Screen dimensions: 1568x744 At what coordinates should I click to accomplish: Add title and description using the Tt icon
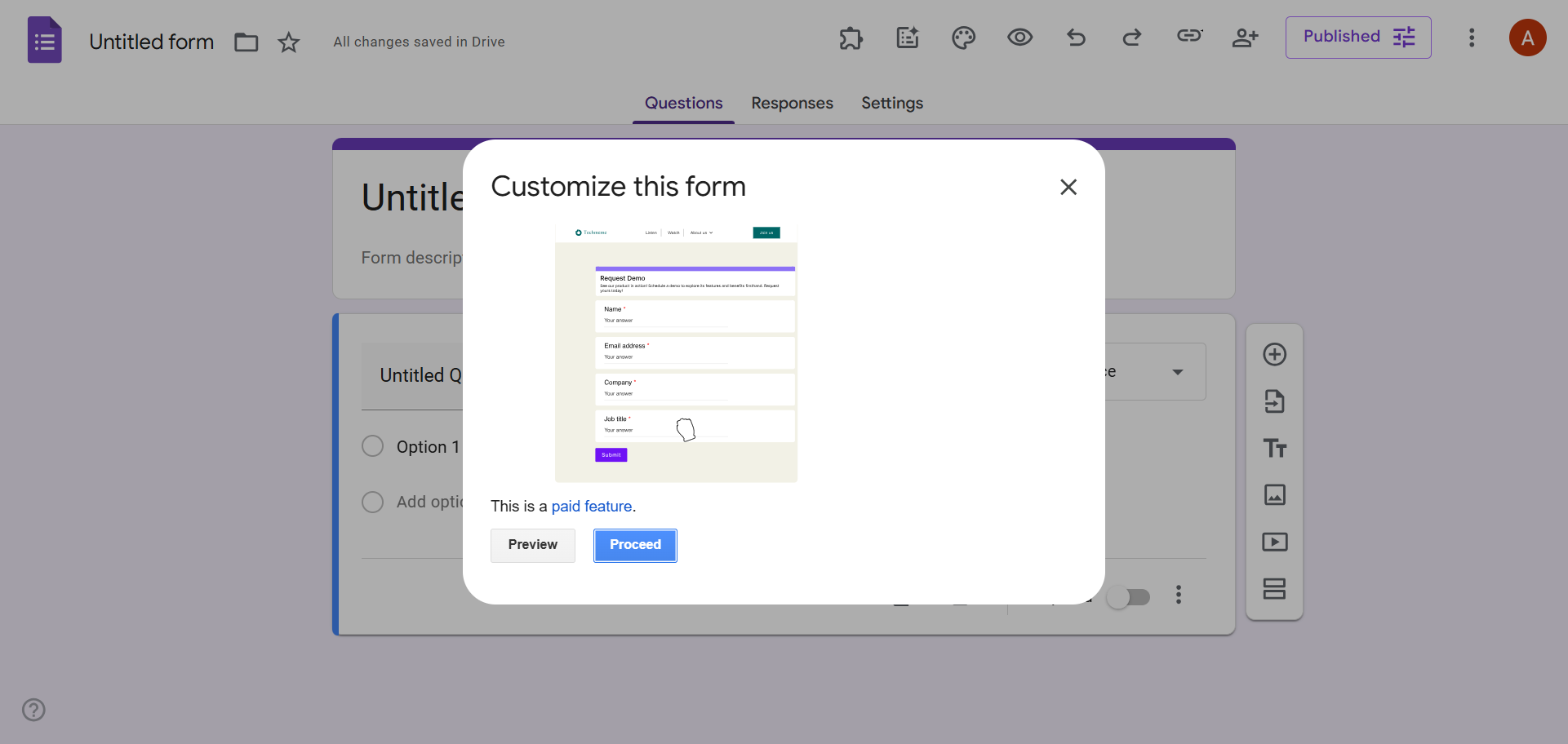coord(1275,448)
